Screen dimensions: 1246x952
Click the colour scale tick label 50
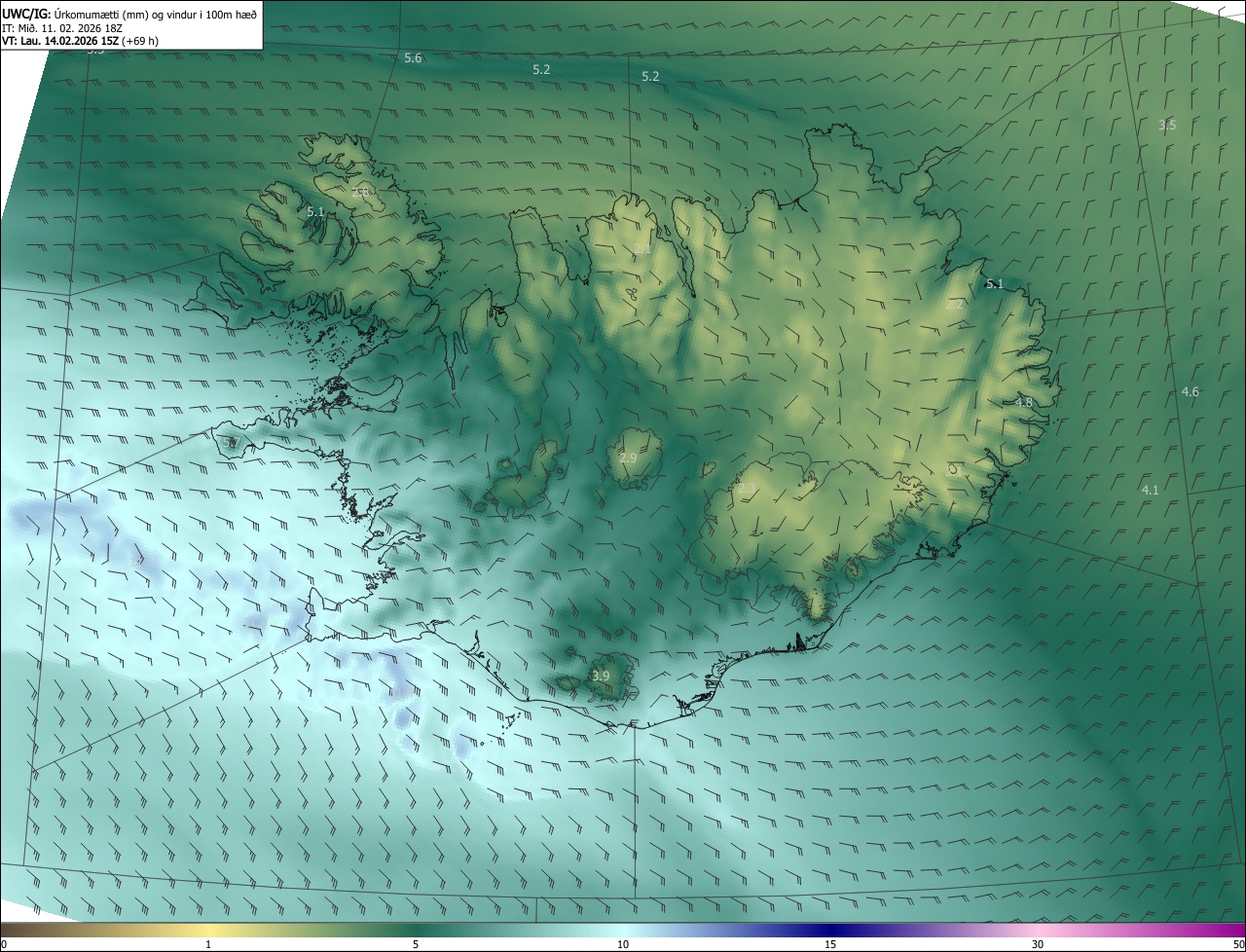(x=1237, y=944)
